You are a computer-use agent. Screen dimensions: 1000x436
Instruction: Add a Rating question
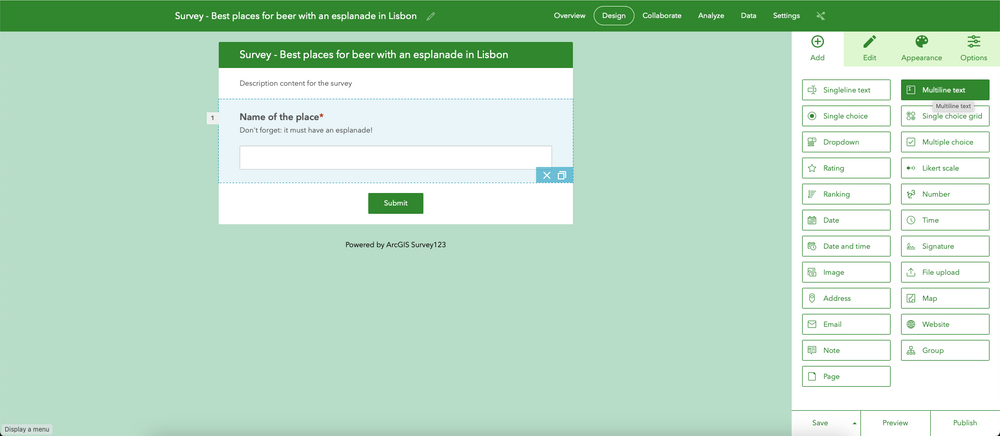tap(845, 168)
